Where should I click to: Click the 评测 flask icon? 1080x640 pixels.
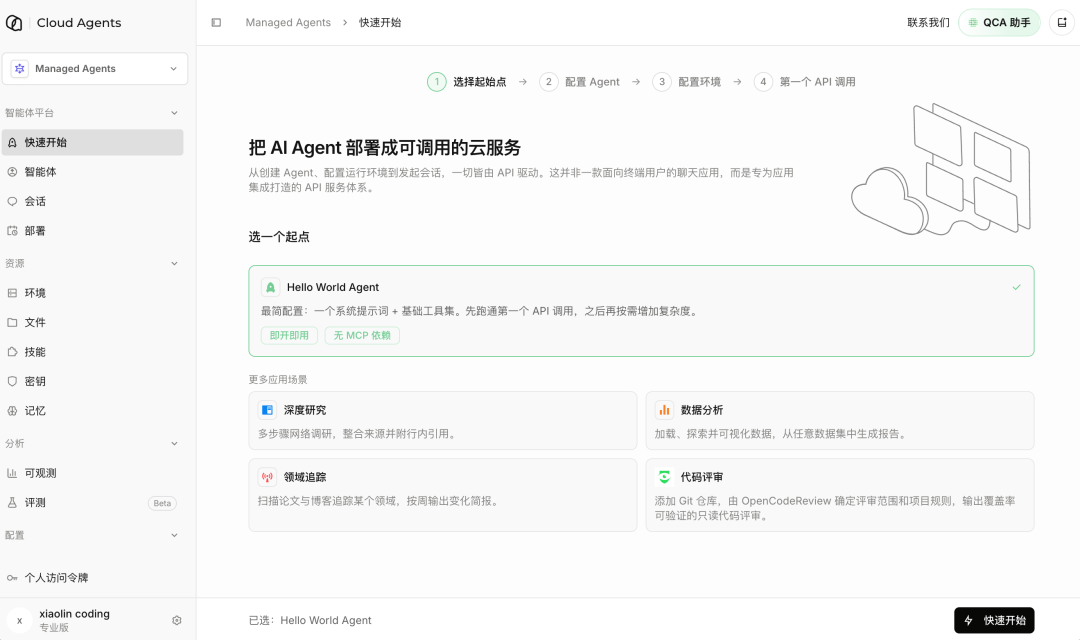coord(12,503)
